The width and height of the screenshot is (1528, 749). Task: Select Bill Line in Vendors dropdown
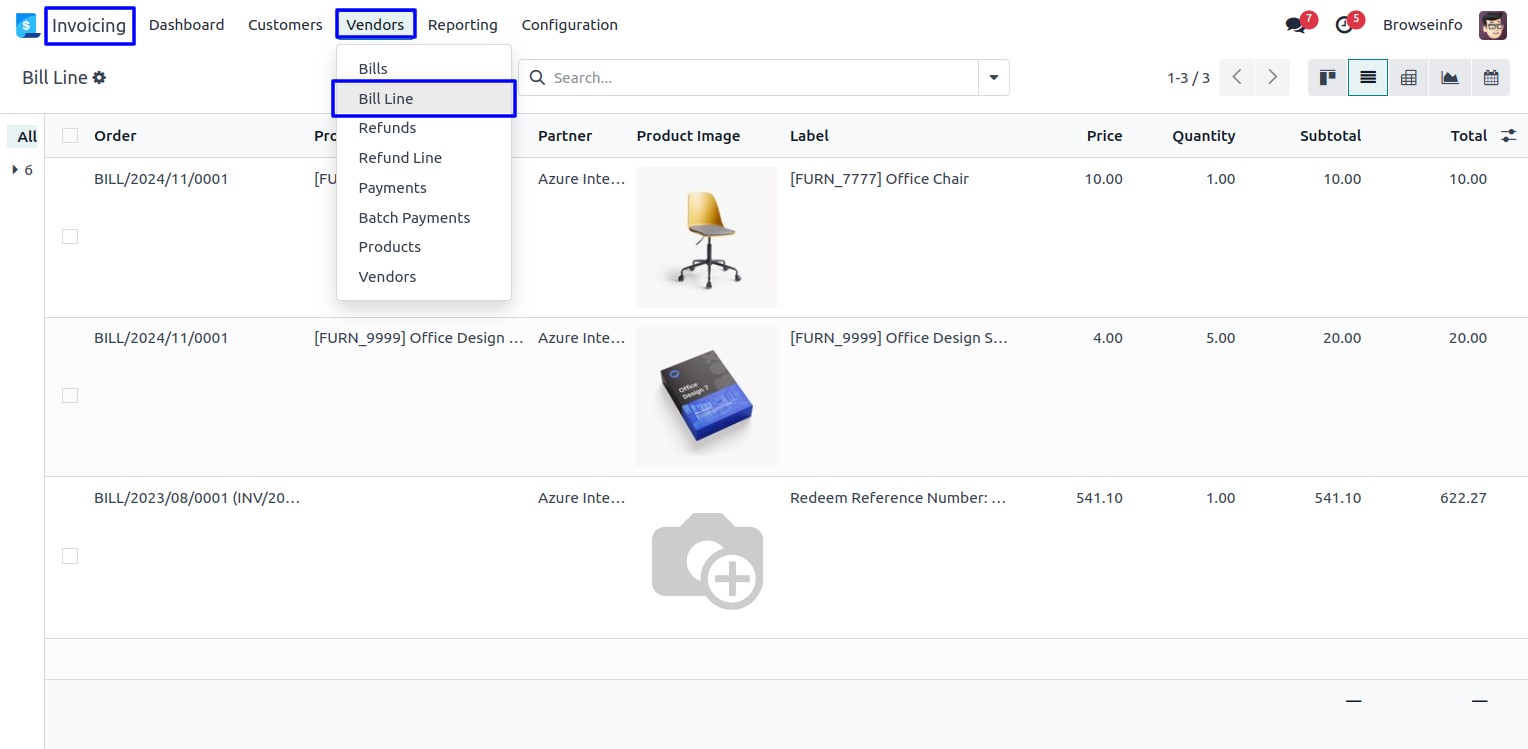(x=424, y=99)
